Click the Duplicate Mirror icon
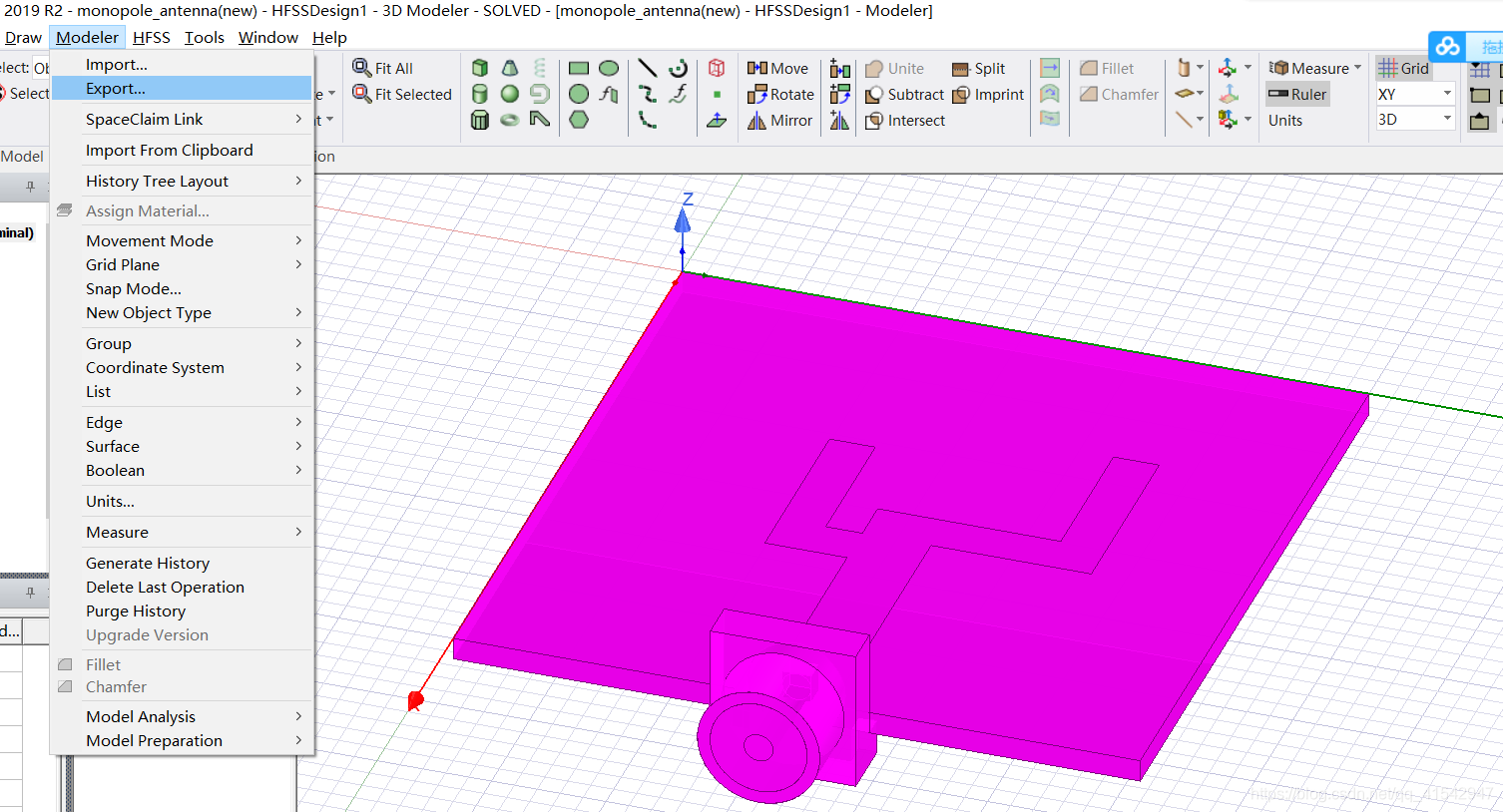1503x812 pixels. click(x=840, y=120)
